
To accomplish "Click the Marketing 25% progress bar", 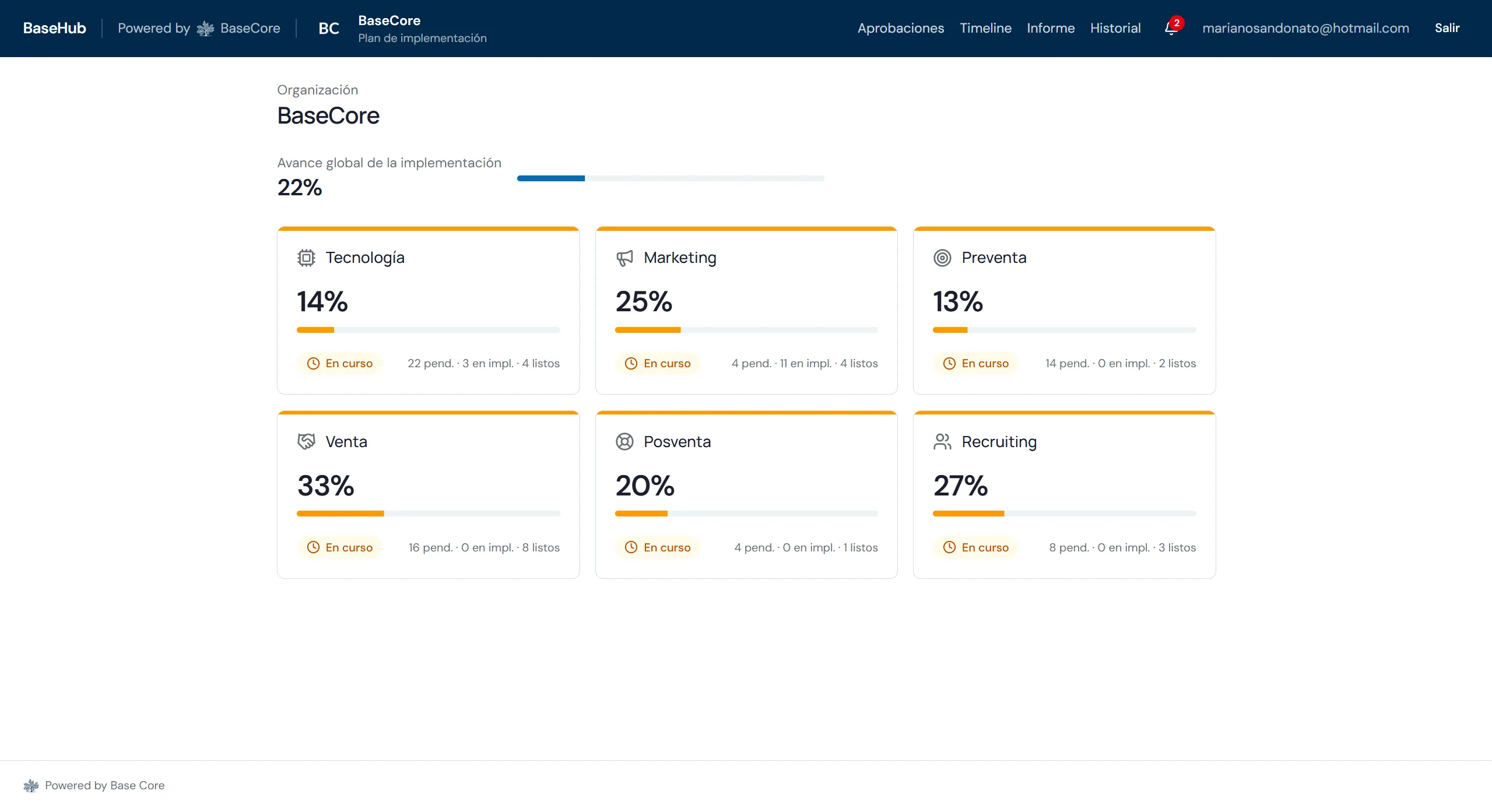I will [746, 330].
